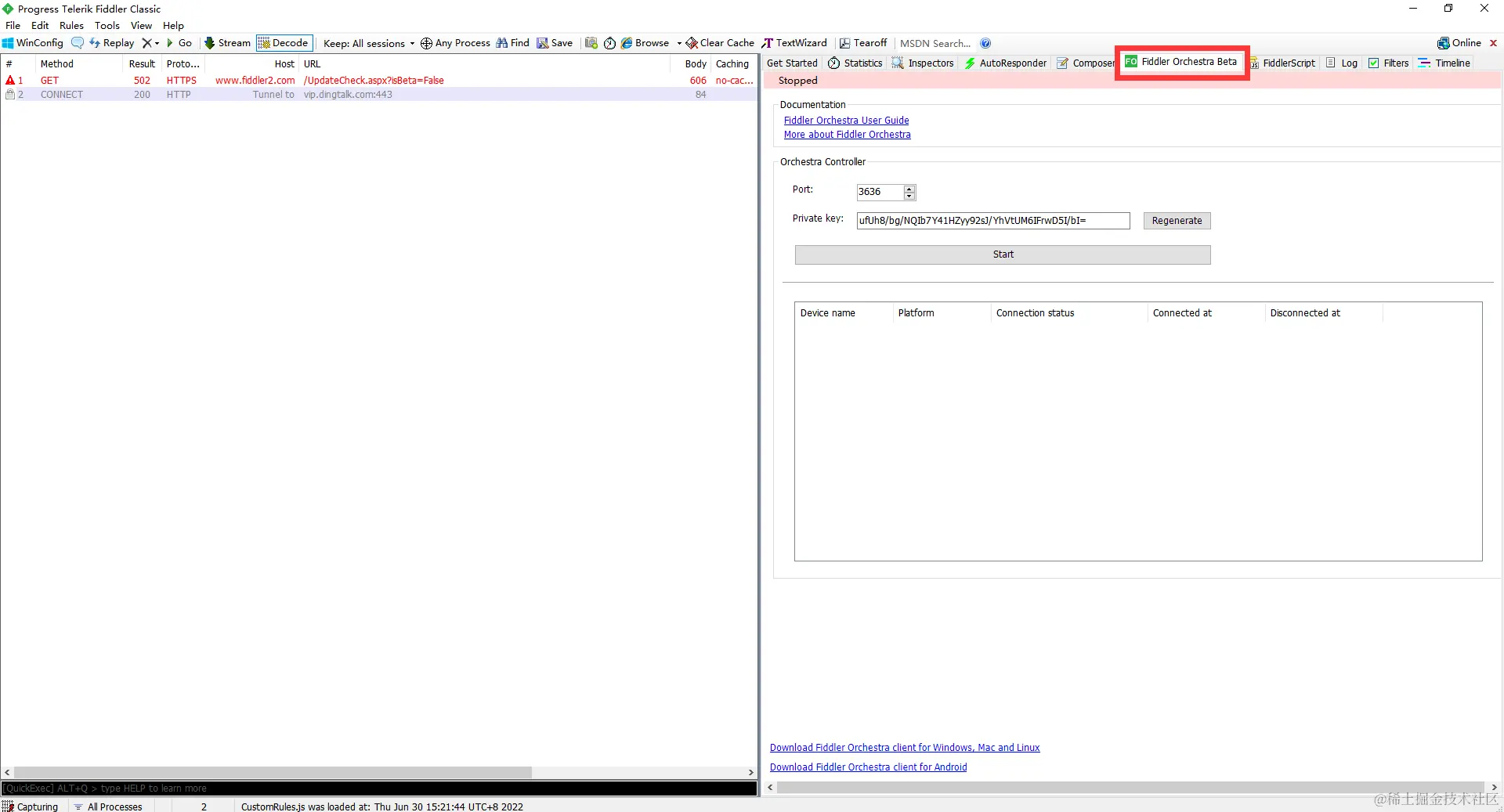The height and width of the screenshot is (812, 1504).
Task: Switch to the AutoResponder tab
Action: click(1006, 63)
